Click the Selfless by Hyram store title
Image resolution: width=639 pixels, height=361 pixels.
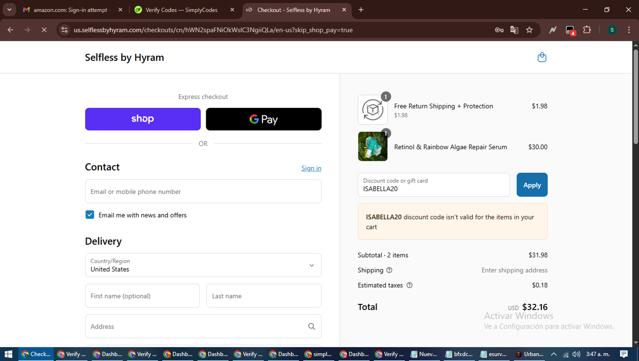pyautogui.click(x=124, y=57)
